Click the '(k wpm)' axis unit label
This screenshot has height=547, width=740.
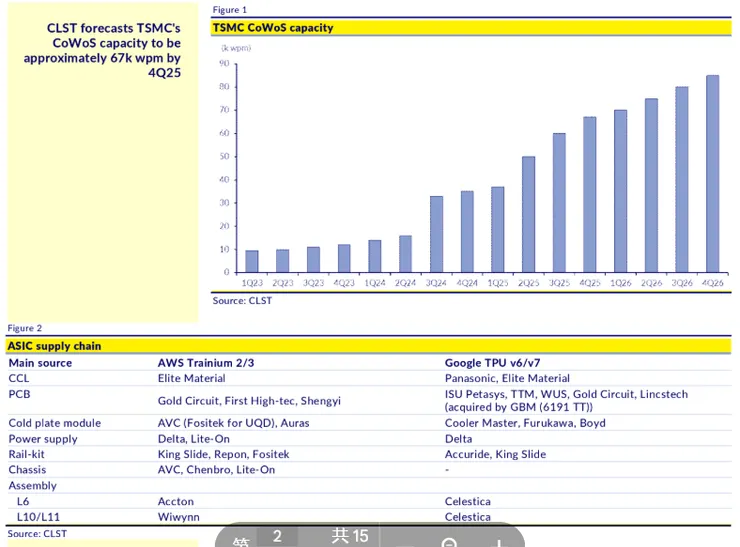[x=236, y=48]
